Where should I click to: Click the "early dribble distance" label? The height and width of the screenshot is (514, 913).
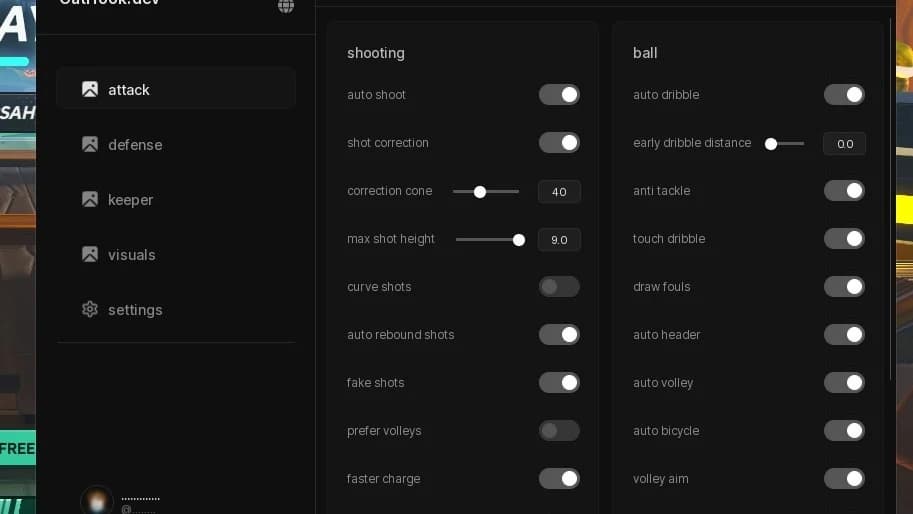692,143
